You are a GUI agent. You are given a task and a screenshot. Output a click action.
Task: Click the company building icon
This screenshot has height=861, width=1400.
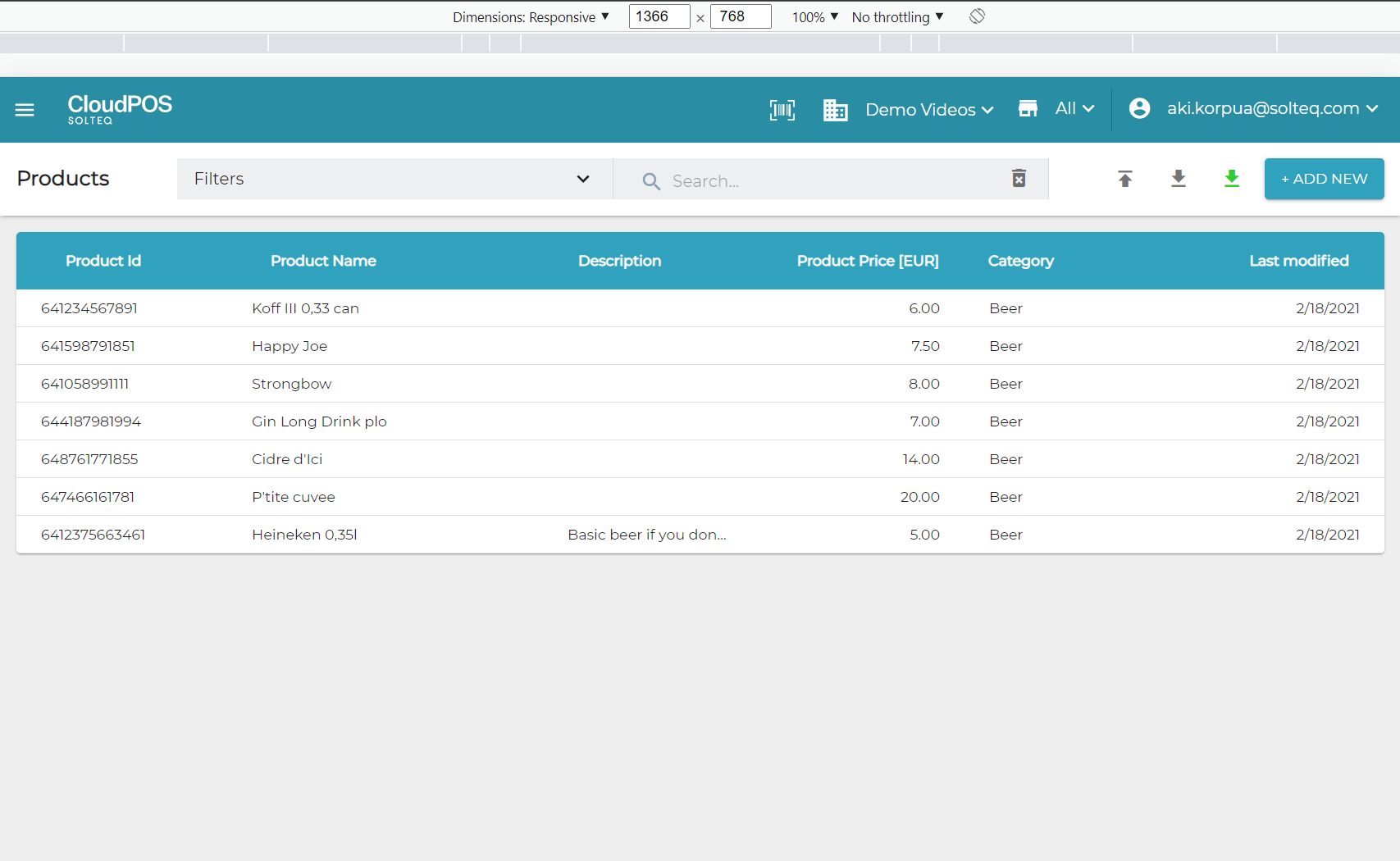point(835,110)
